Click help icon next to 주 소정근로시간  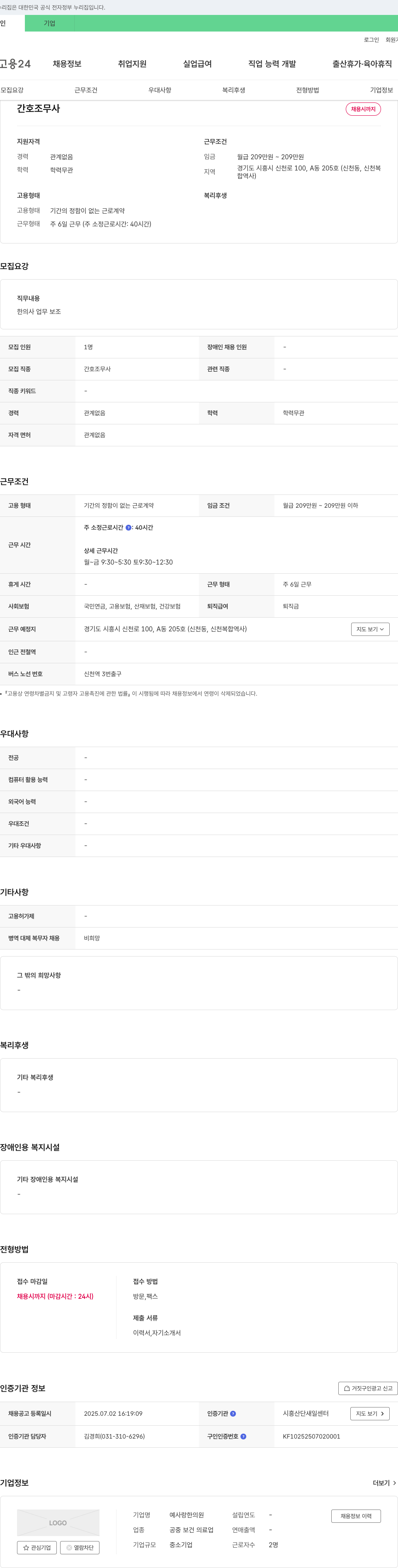pyautogui.click(x=129, y=528)
